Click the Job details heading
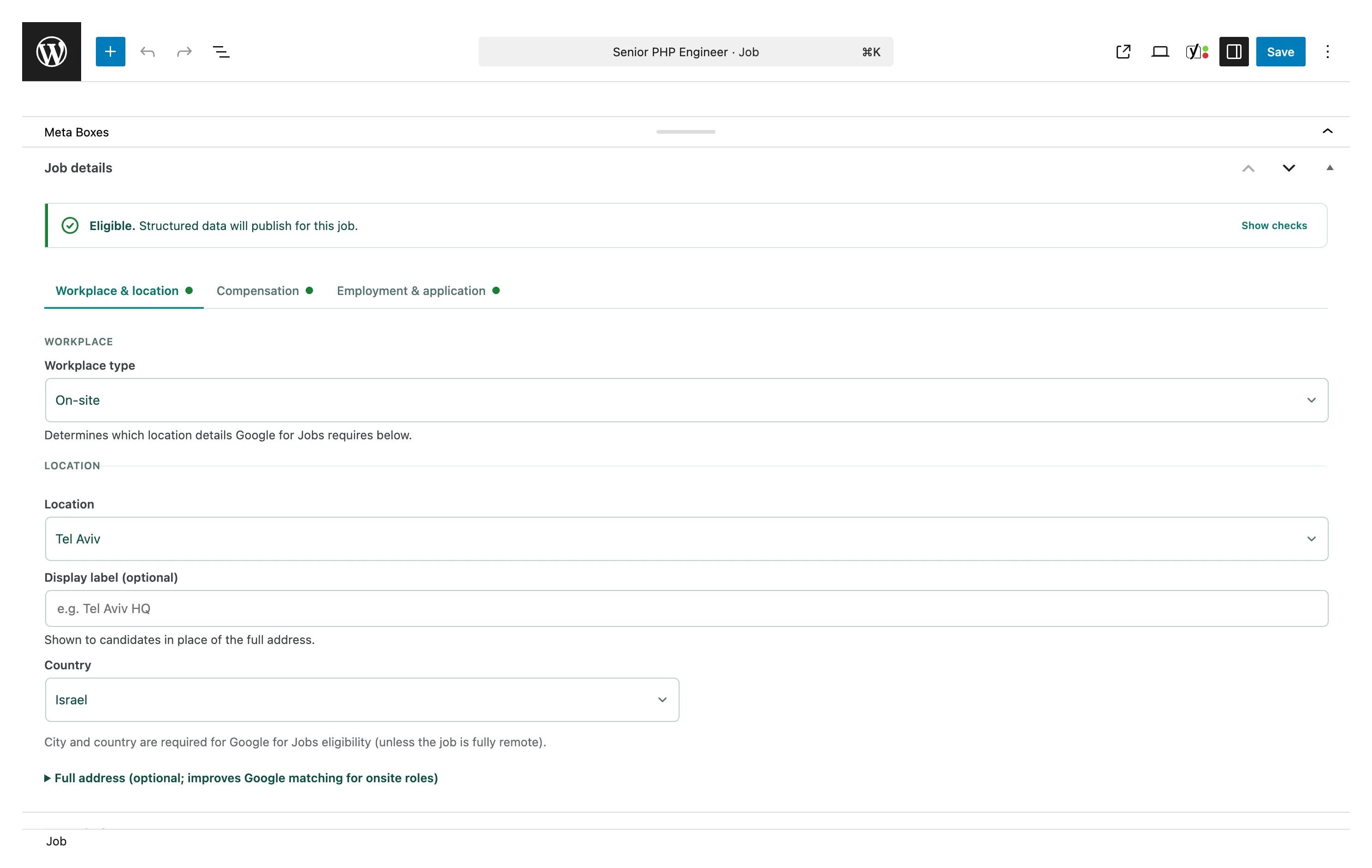This screenshot has width=1372, height=868. point(79,168)
